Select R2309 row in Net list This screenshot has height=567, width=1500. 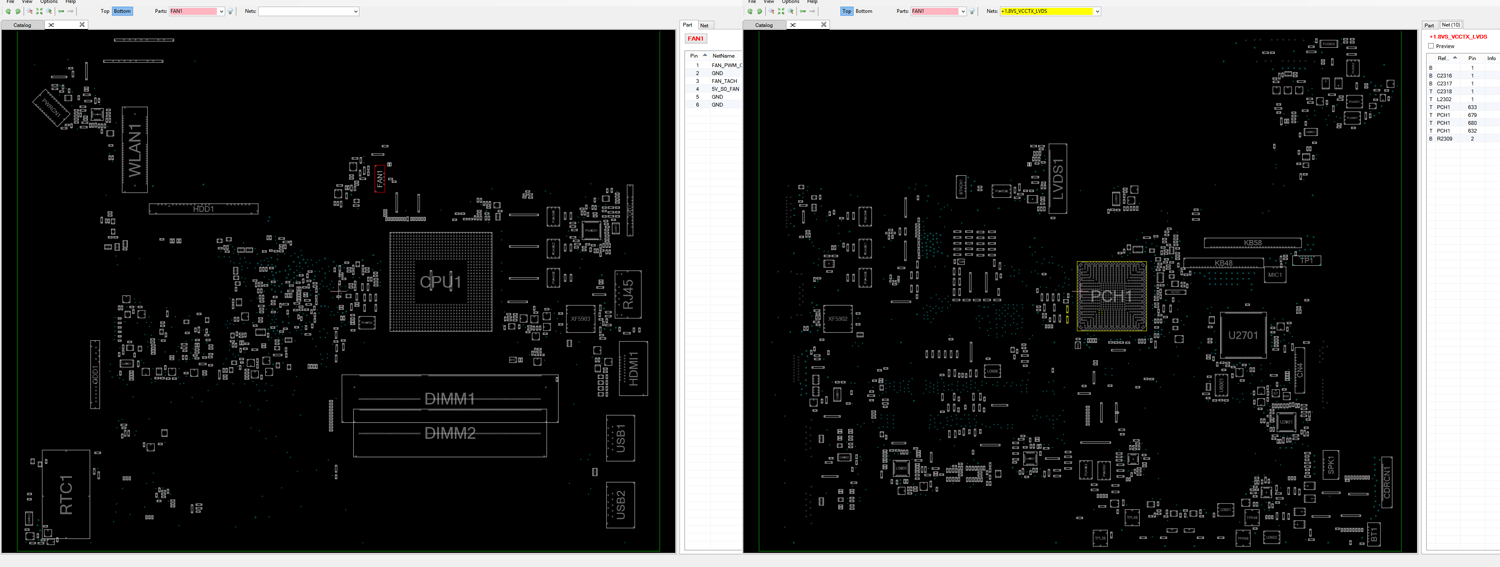point(1462,139)
